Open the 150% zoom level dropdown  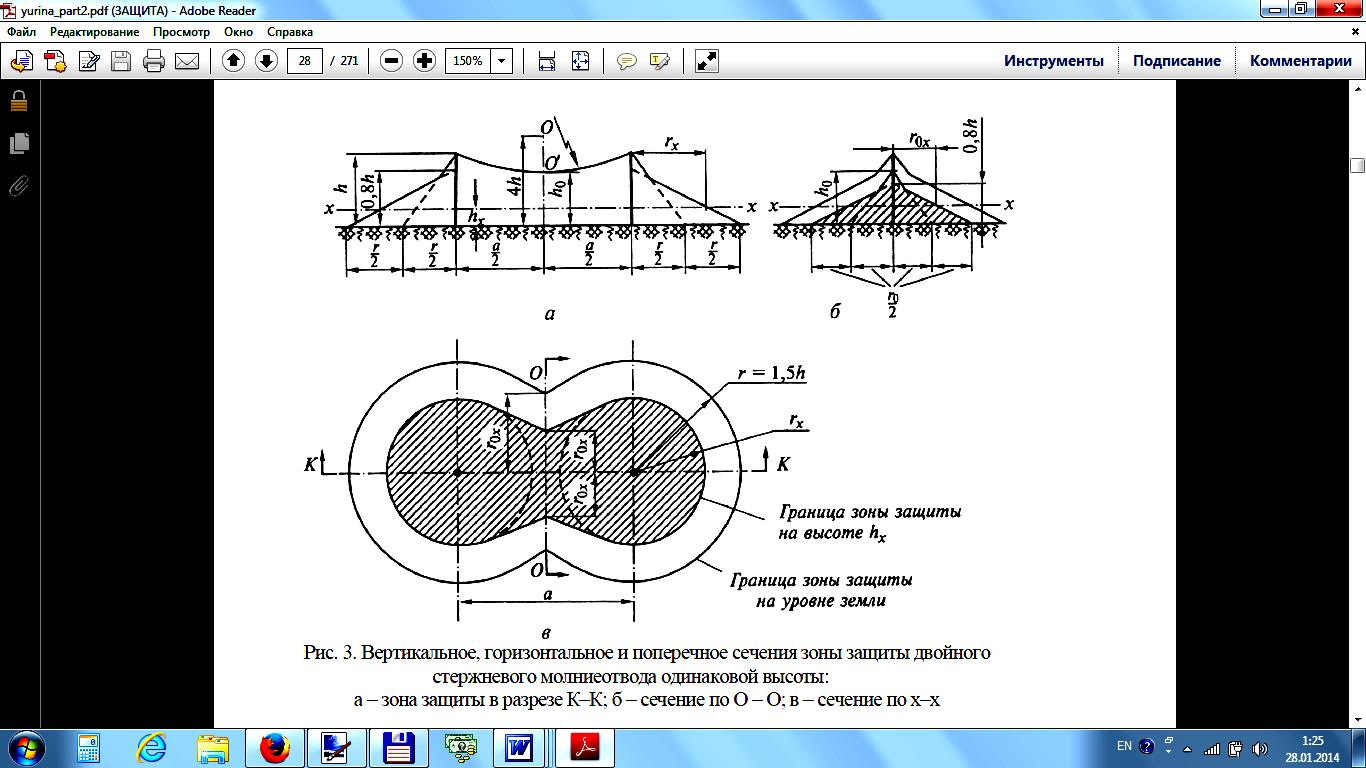click(x=502, y=61)
